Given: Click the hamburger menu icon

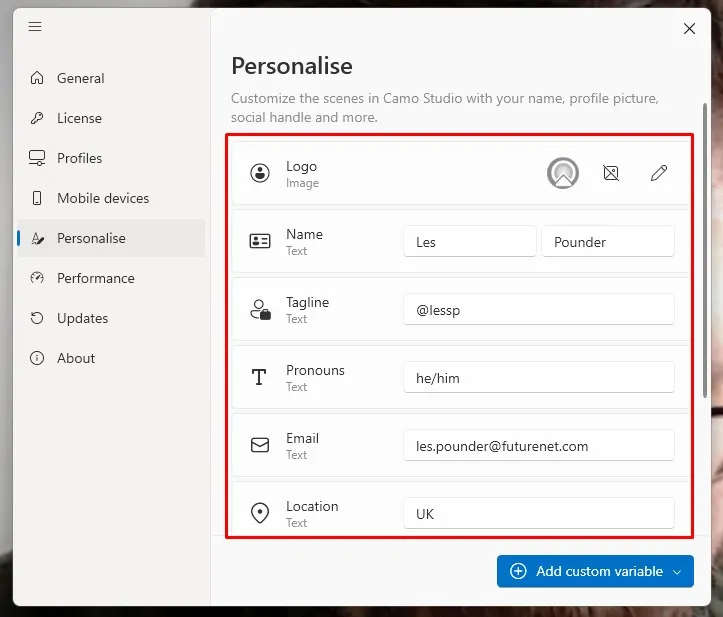Looking at the screenshot, I should (x=35, y=27).
